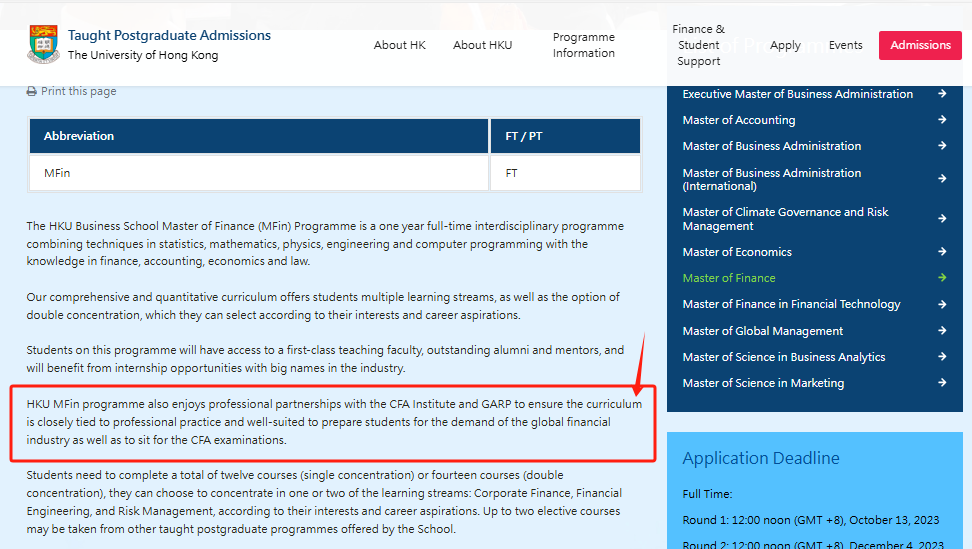The width and height of the screenshot is (972, 549).
Task: Click arrow beside Executive Master of Business Administration
Action: tap(942, 94)
